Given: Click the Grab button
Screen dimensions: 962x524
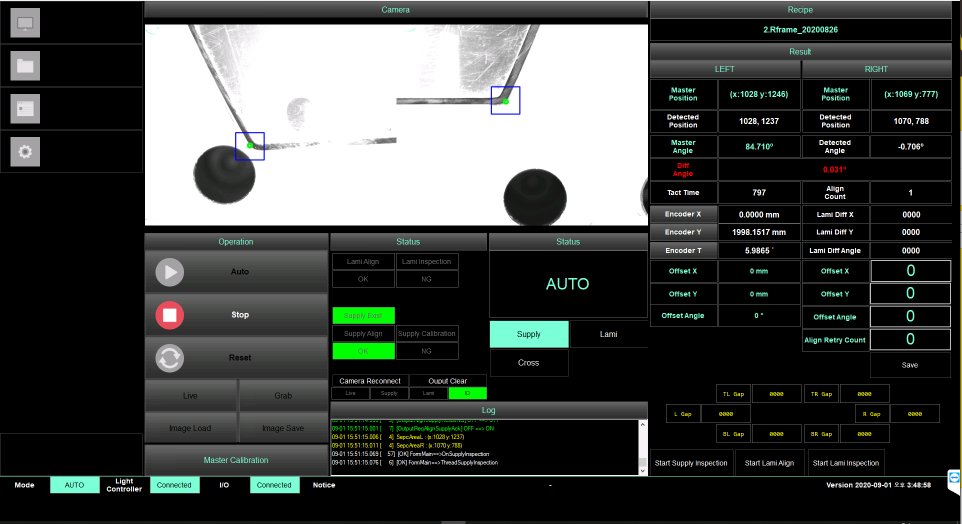Looking at the screenshot, I should pyautogui.click(x=283, y=396).
